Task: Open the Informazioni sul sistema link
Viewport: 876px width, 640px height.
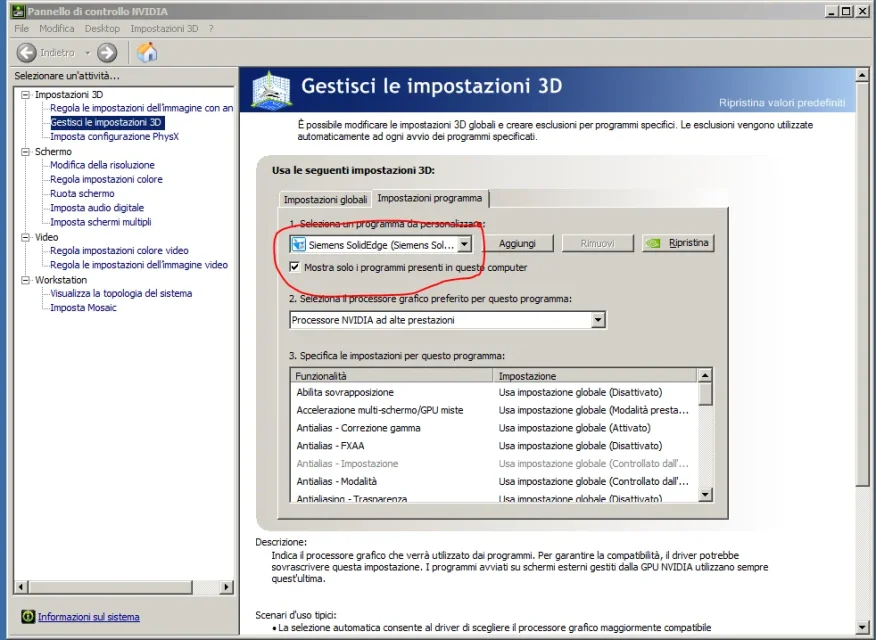Action: click(88, 617)
